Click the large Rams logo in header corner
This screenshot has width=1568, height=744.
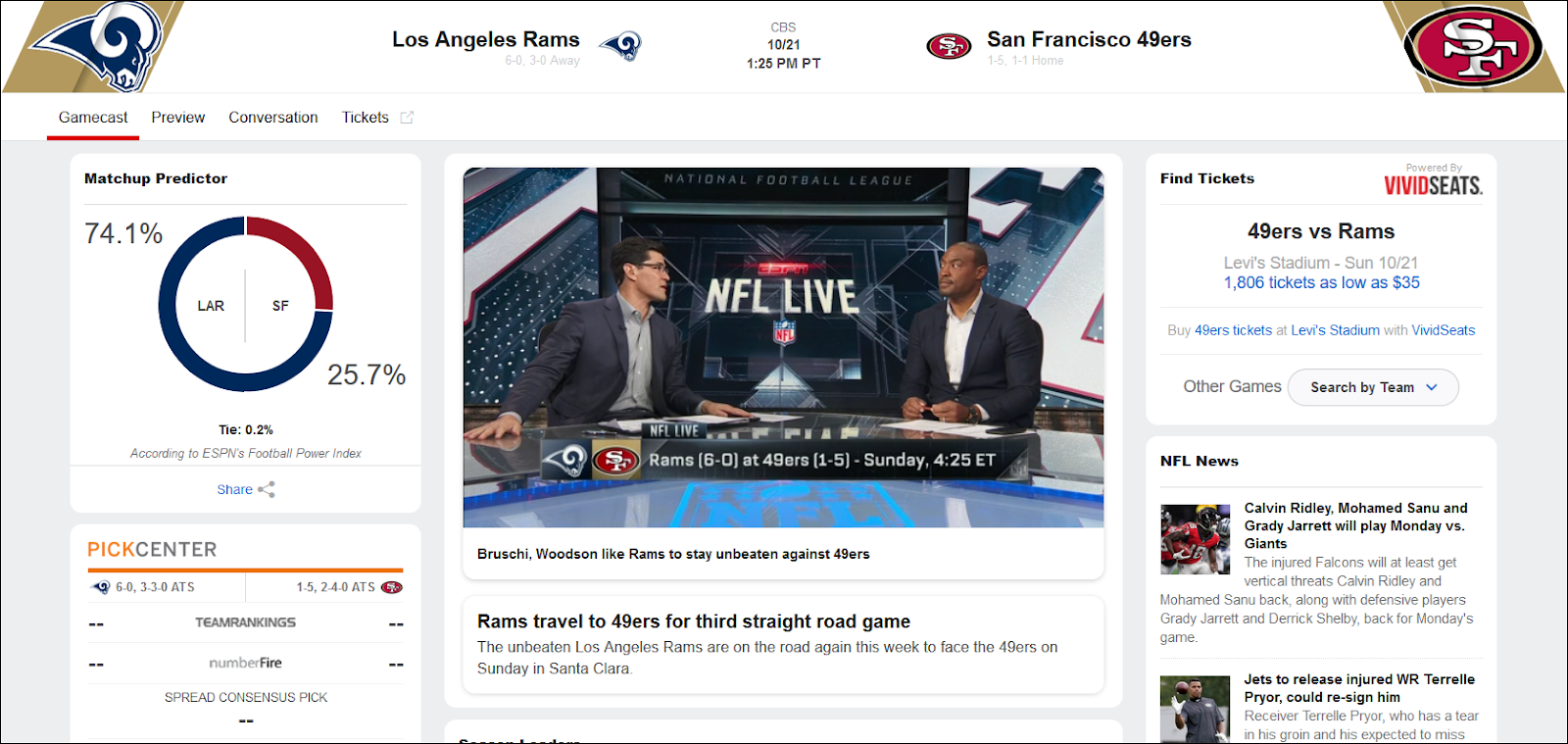pyautogui.click(x=96, y=44)
